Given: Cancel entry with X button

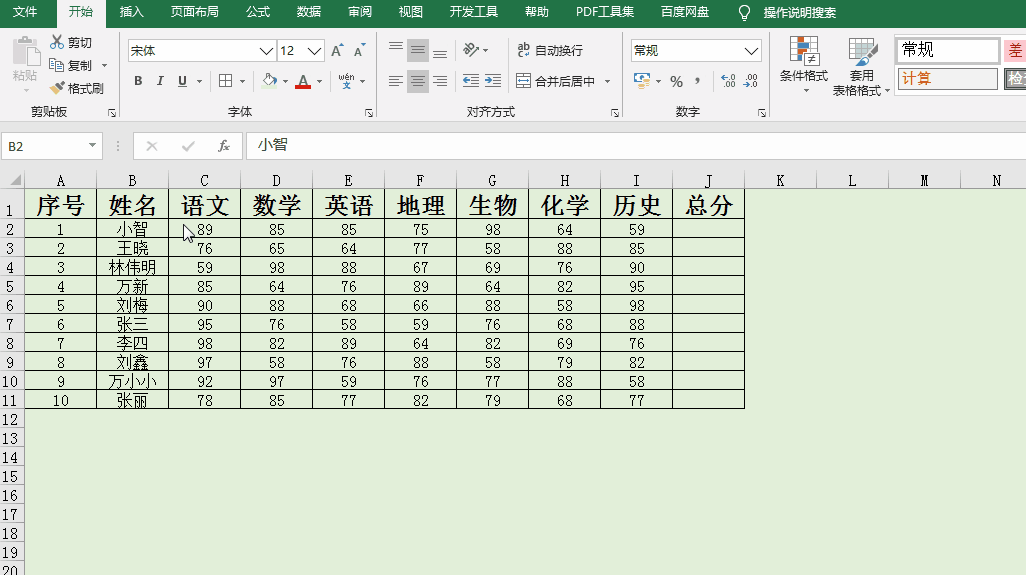Looking at the screenshot, I should [152, 146].
